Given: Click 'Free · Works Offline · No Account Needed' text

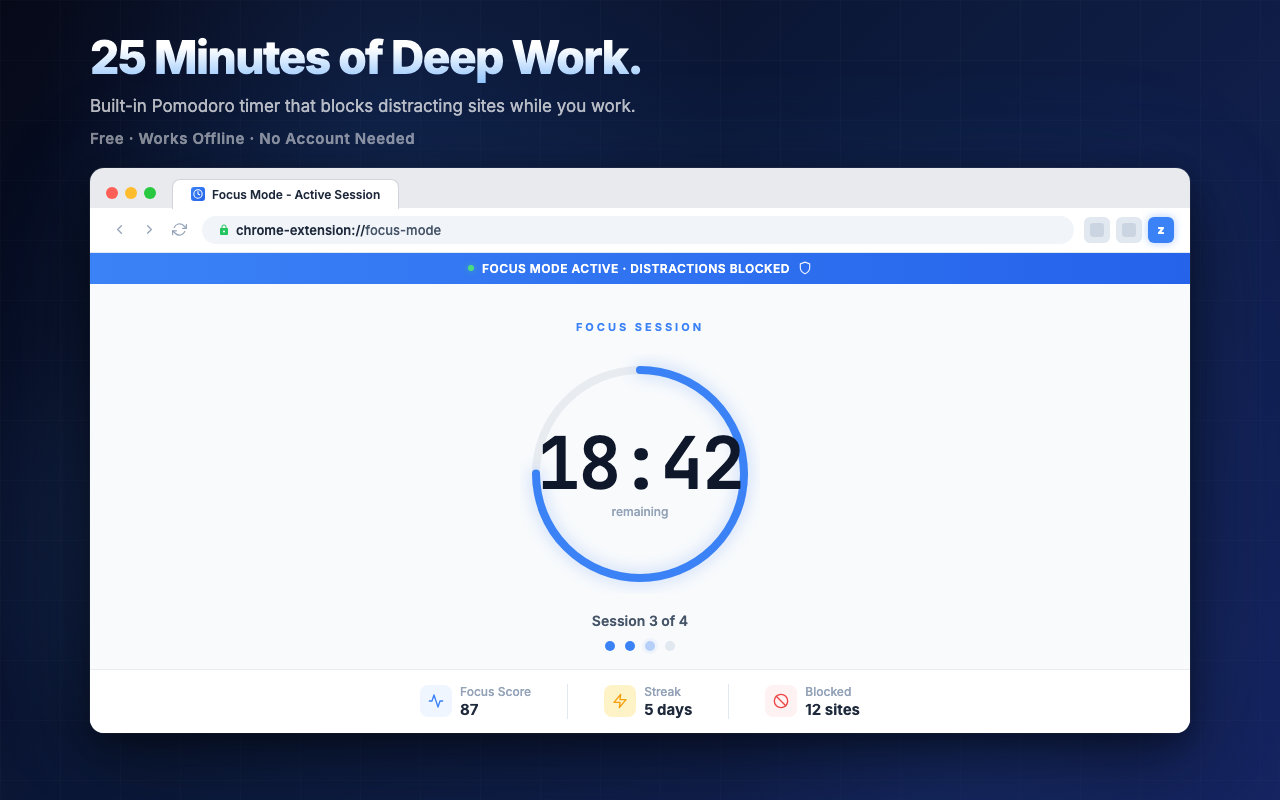Looking at the screenshot, I should point(252,139).
